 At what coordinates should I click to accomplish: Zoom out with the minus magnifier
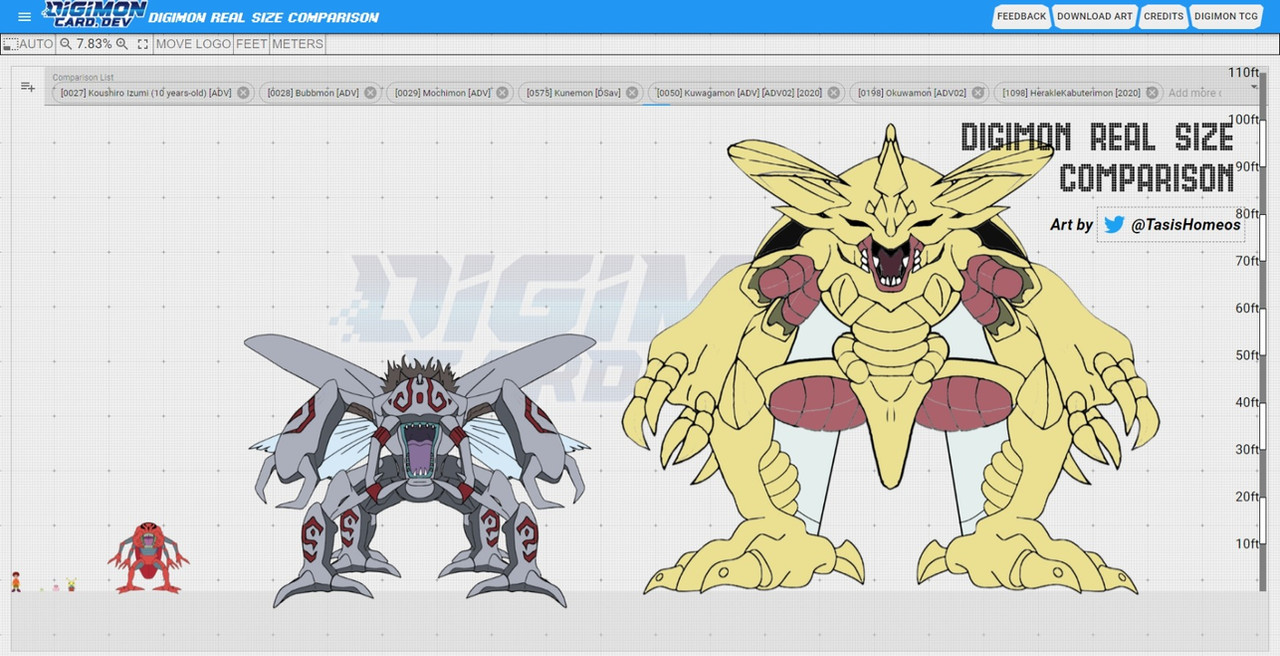[x=66, y=44]
